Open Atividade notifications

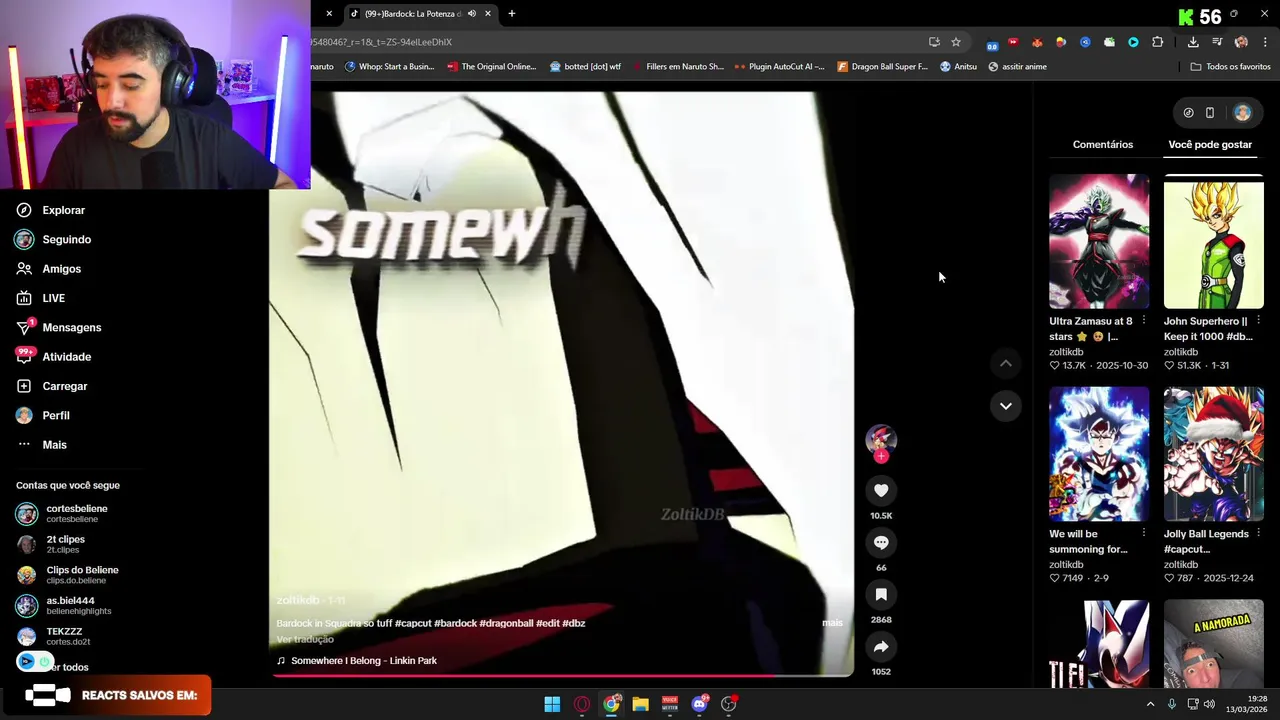(53, 356)
